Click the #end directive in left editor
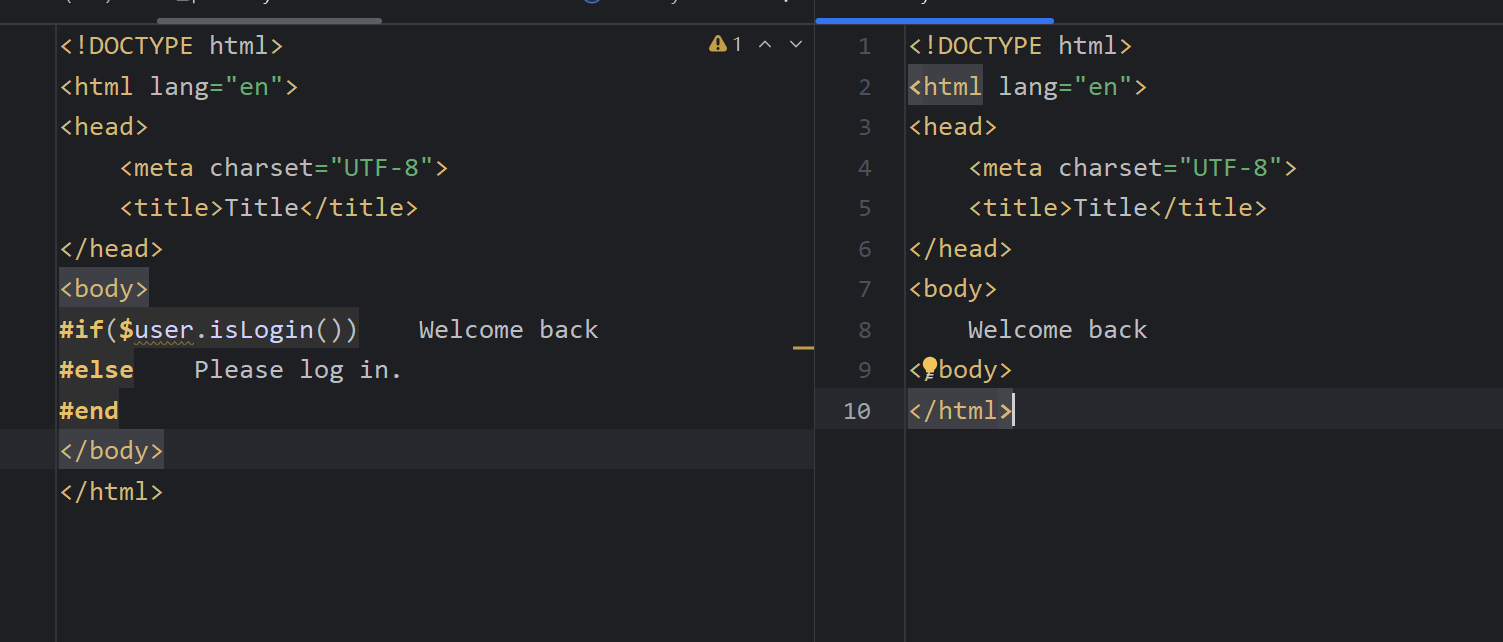The image size is (1503, 642). tap(89, 410)
